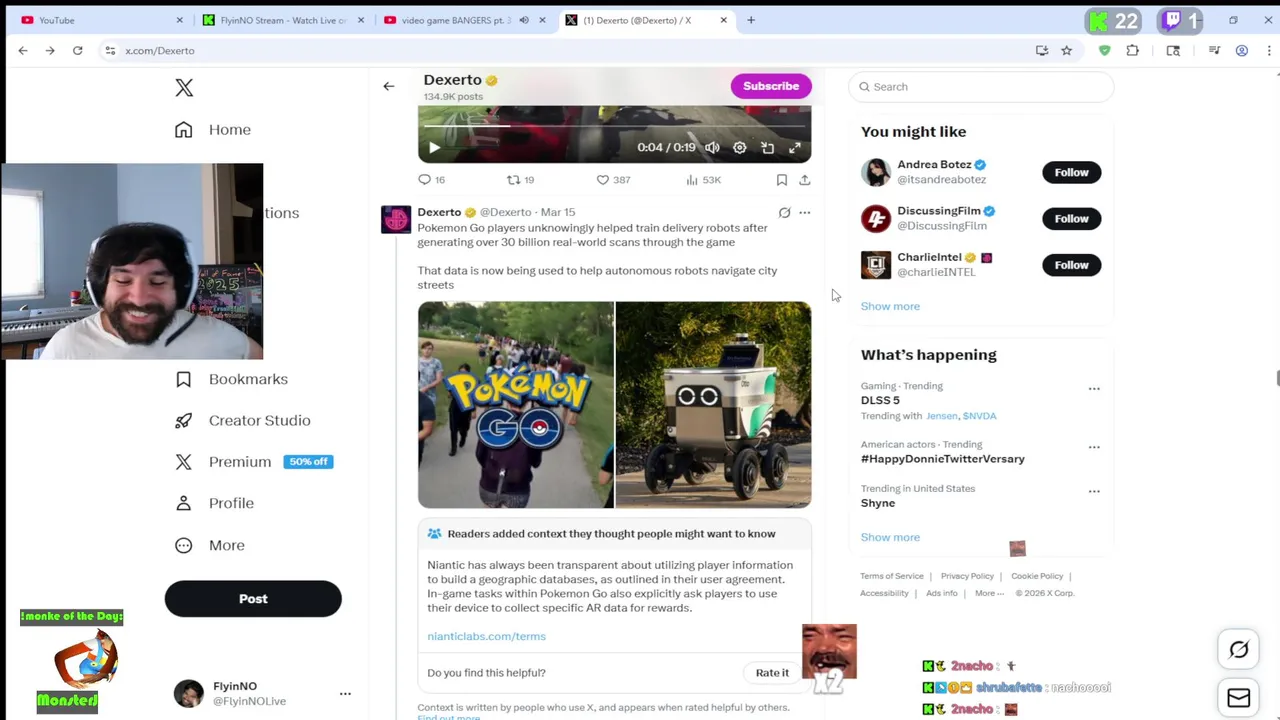Click the black Post button
The image size is (1280, 720).
[253, 599]
